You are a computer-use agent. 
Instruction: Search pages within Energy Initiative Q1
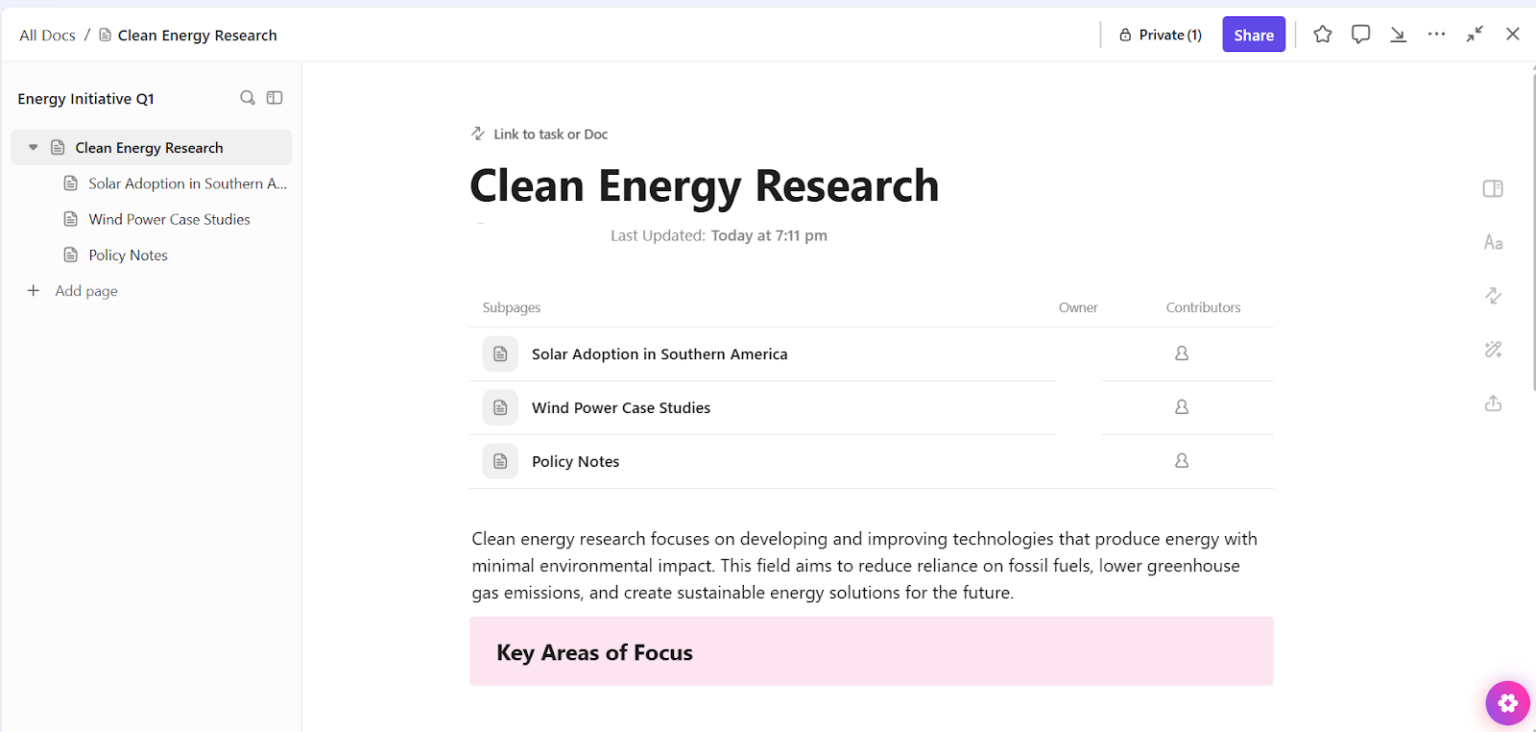247,98
